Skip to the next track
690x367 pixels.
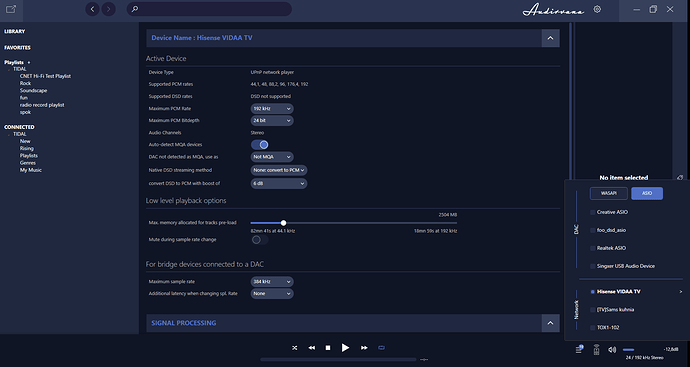click(364, 348)
